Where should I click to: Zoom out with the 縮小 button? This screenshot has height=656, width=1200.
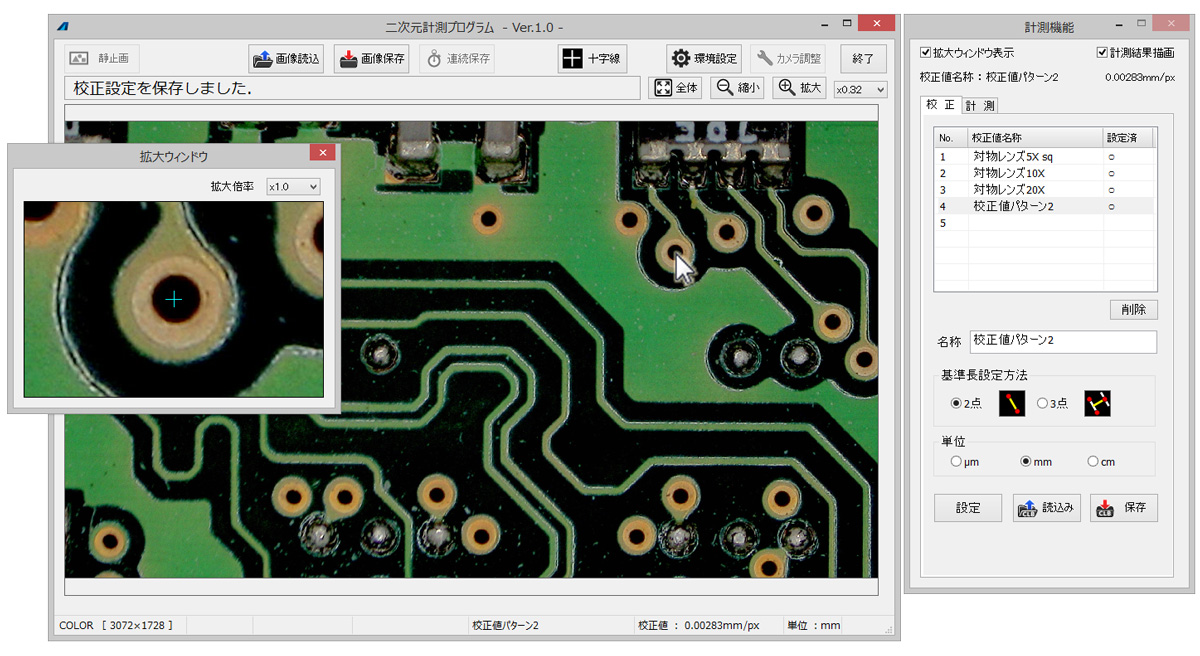737,88
